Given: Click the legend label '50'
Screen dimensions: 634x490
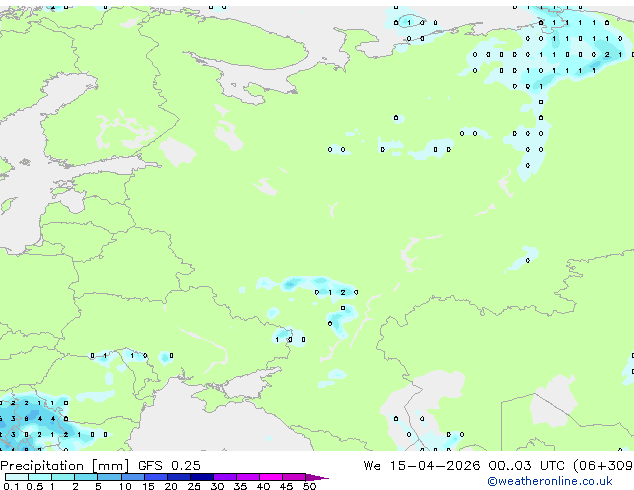Looking at the screenshot, I should (309, 486).
